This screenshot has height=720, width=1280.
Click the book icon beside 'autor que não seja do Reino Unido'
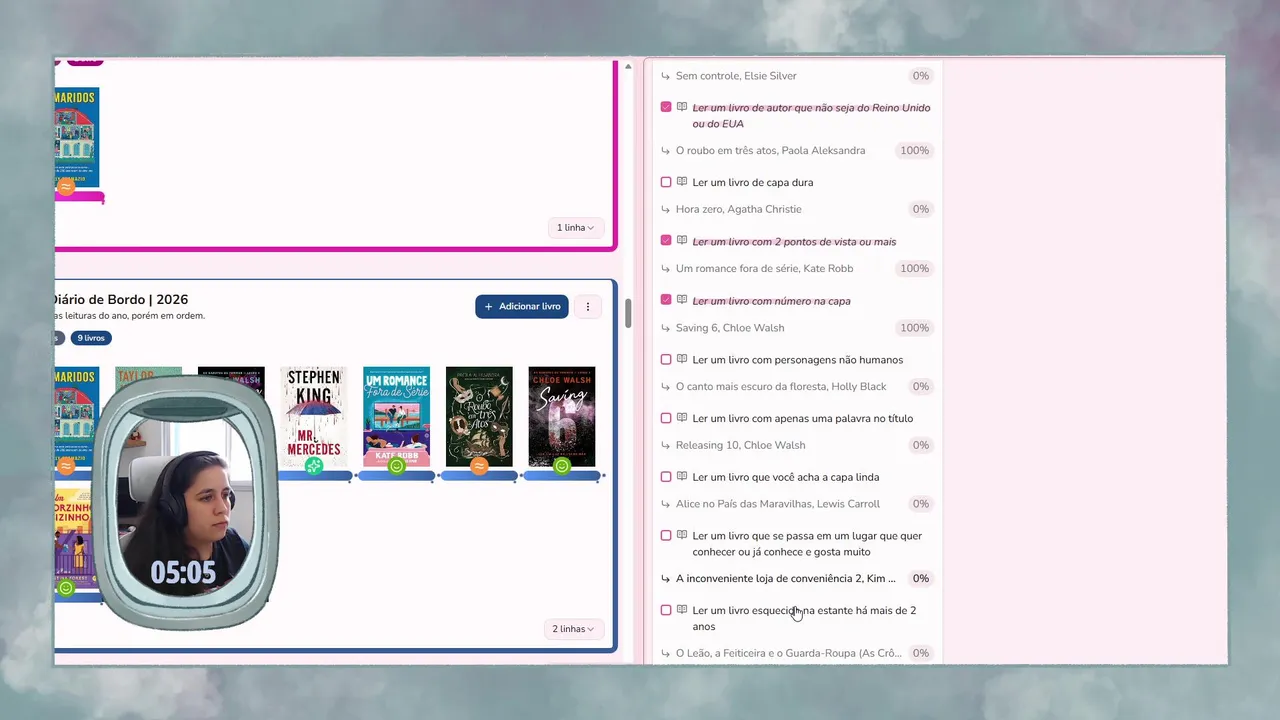(x=682, y=107)
